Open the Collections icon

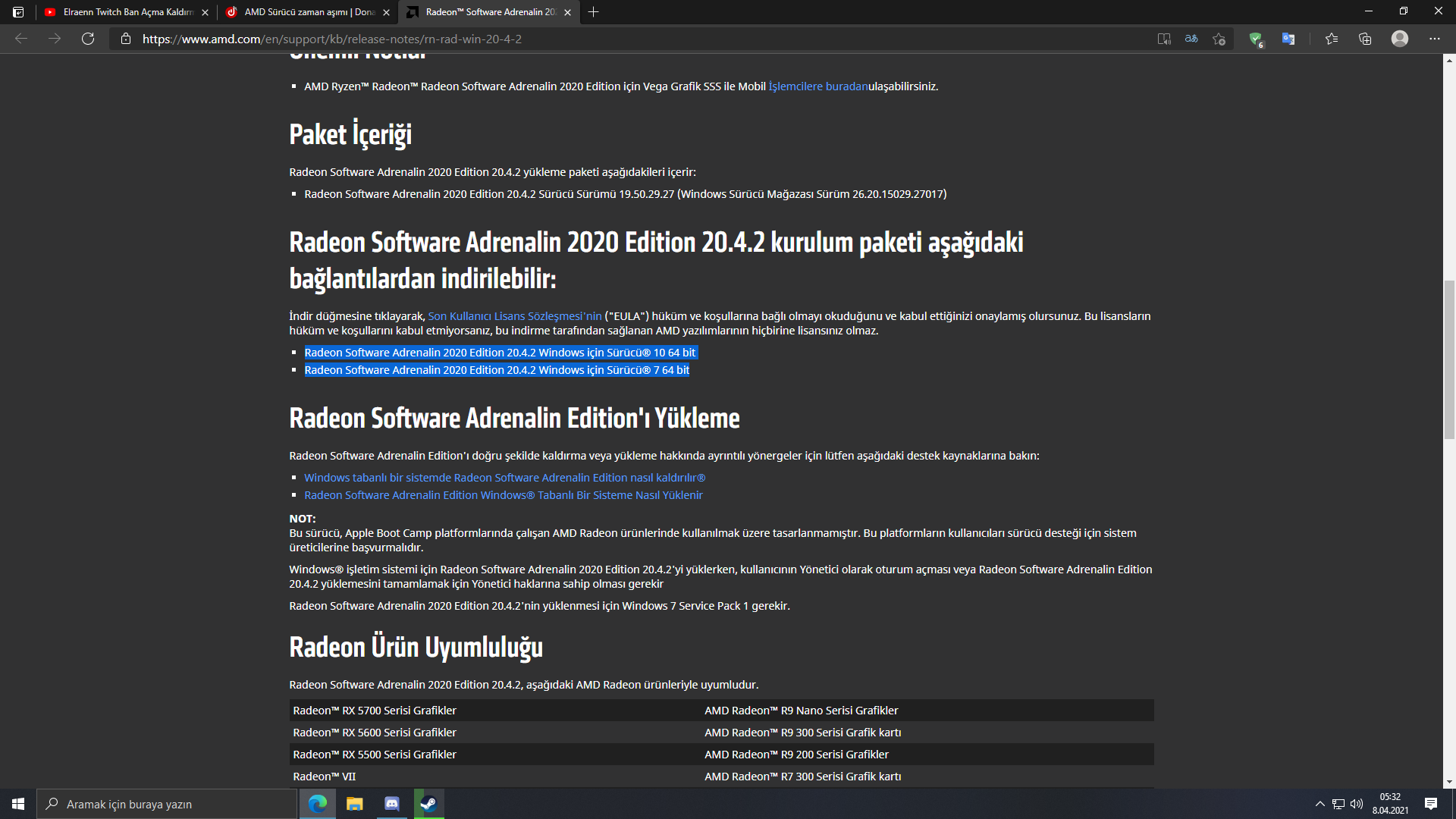pos(1365,39)
